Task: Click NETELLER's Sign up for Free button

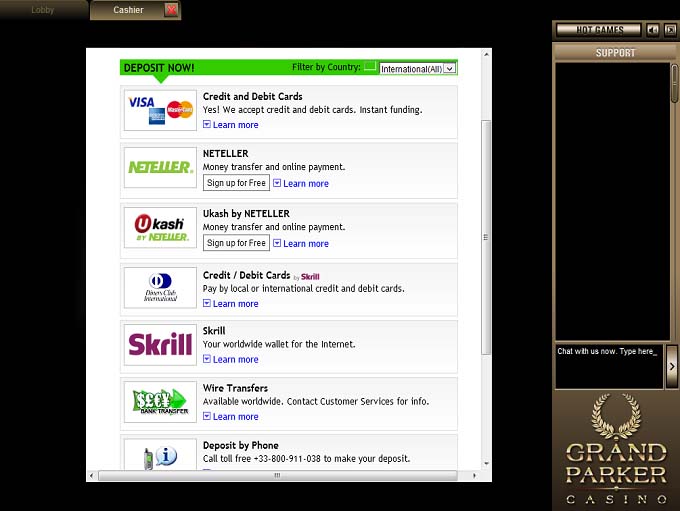Action: (x=236, y=183)
